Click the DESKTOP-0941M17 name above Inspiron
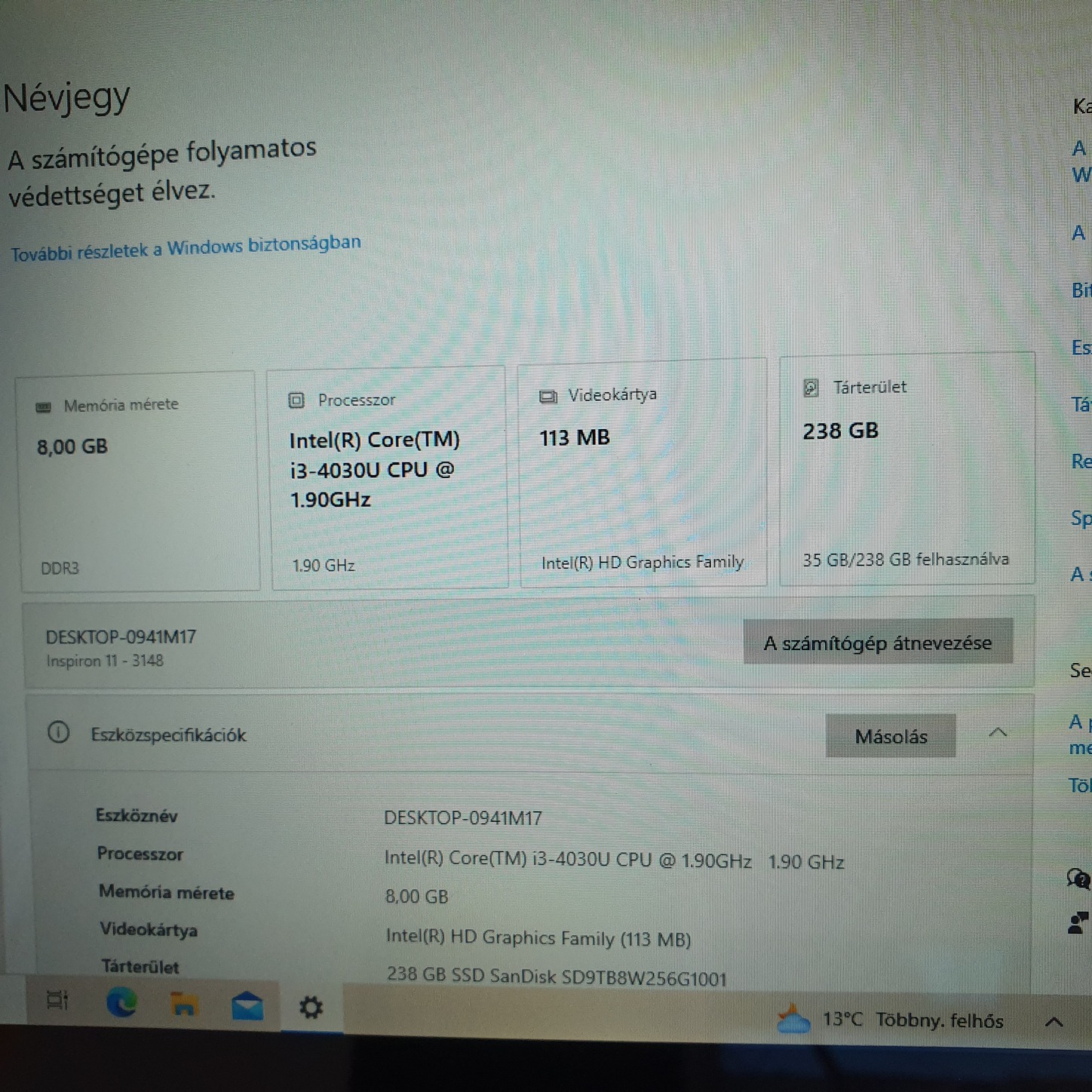The width and height of the screenshot is (1092, 1092). click(121, 637)
